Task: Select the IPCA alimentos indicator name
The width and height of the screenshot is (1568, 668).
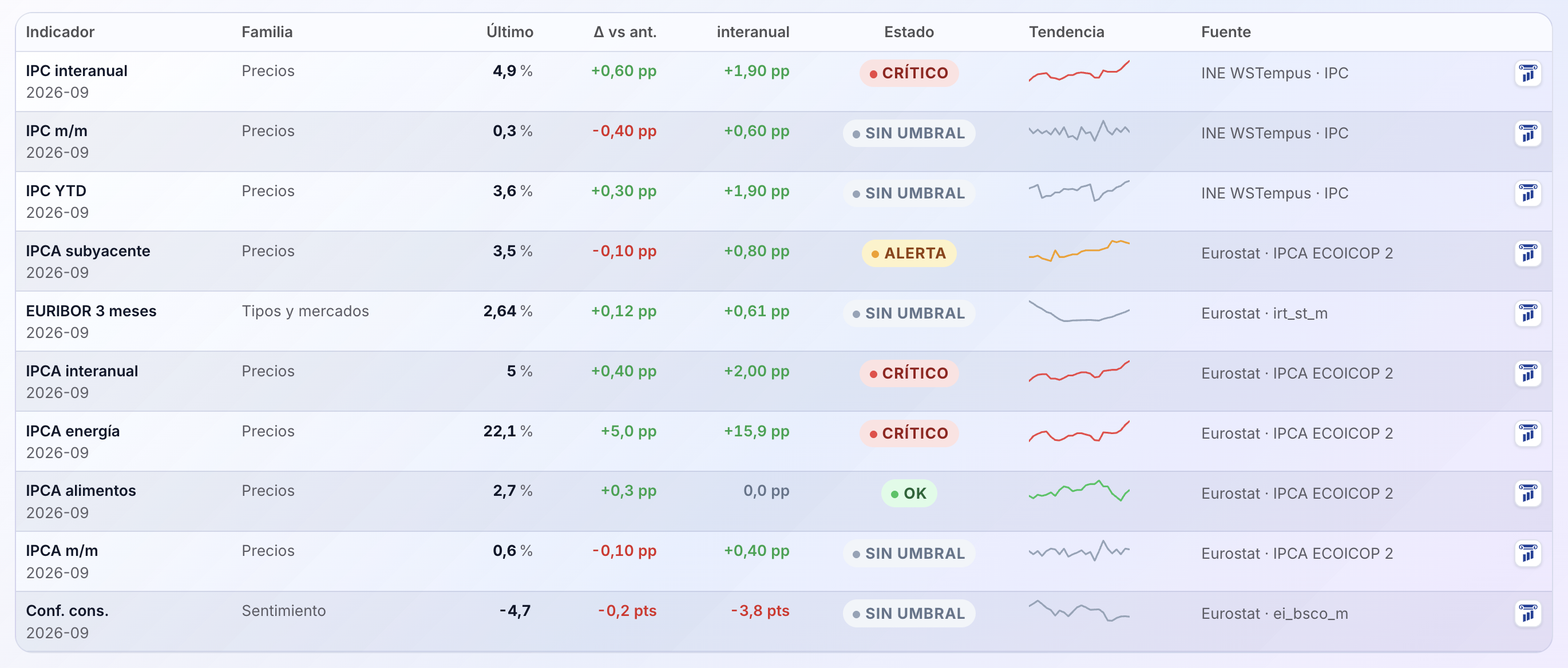Action: [x=81, y=491]
